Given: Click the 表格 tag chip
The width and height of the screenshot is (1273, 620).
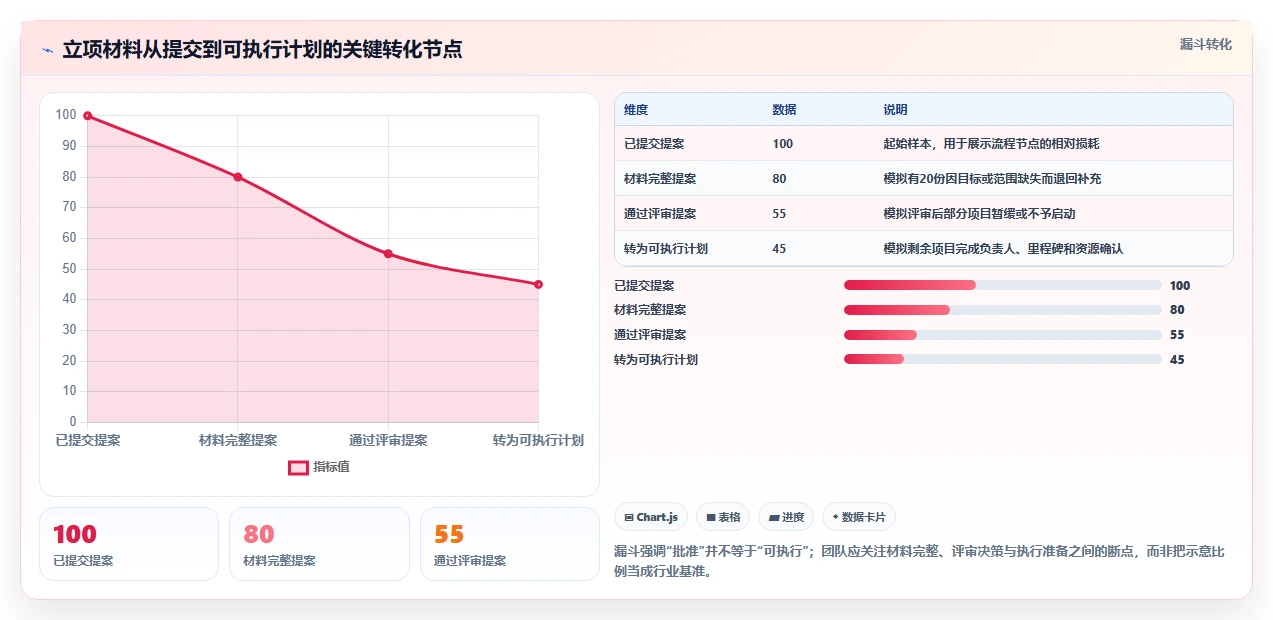Looking at the screenshot, I should (723, 517).
